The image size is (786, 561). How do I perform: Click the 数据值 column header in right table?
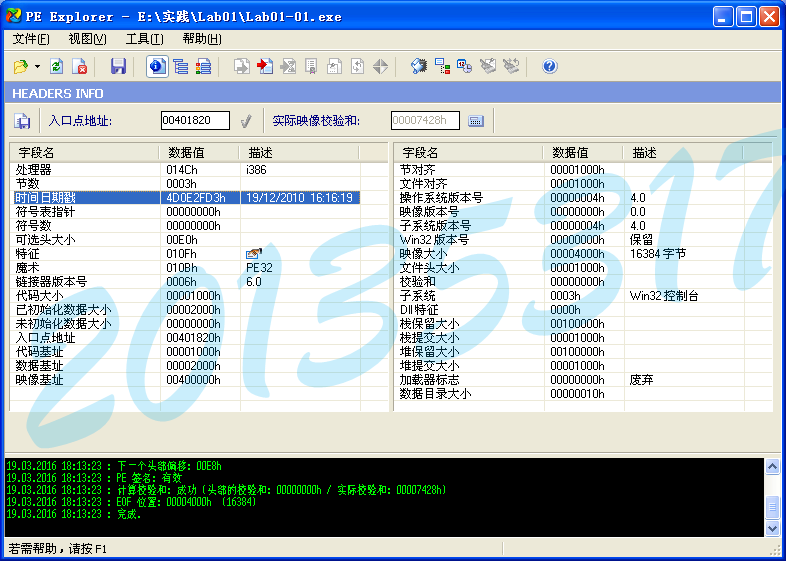click(x=584, y=153)
